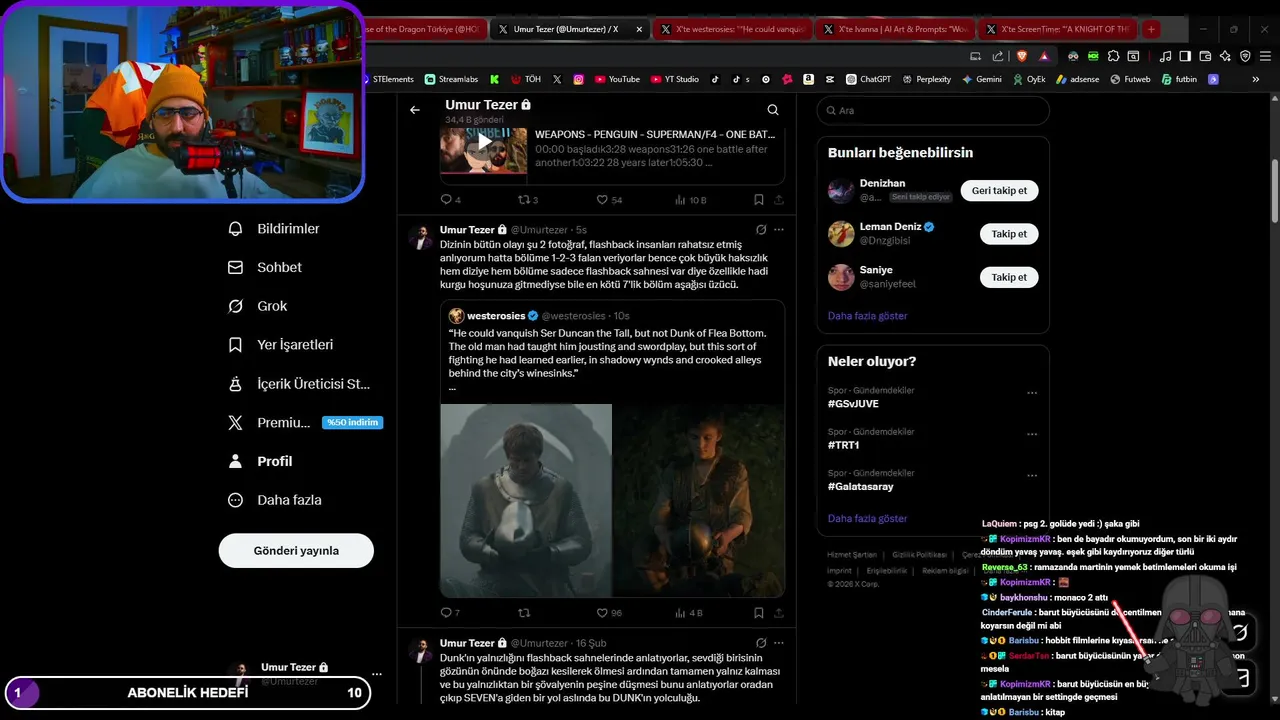The image size is (1280, 720).
Task: Open the YouTube bookmark
Action: click(x=617, y=79)
